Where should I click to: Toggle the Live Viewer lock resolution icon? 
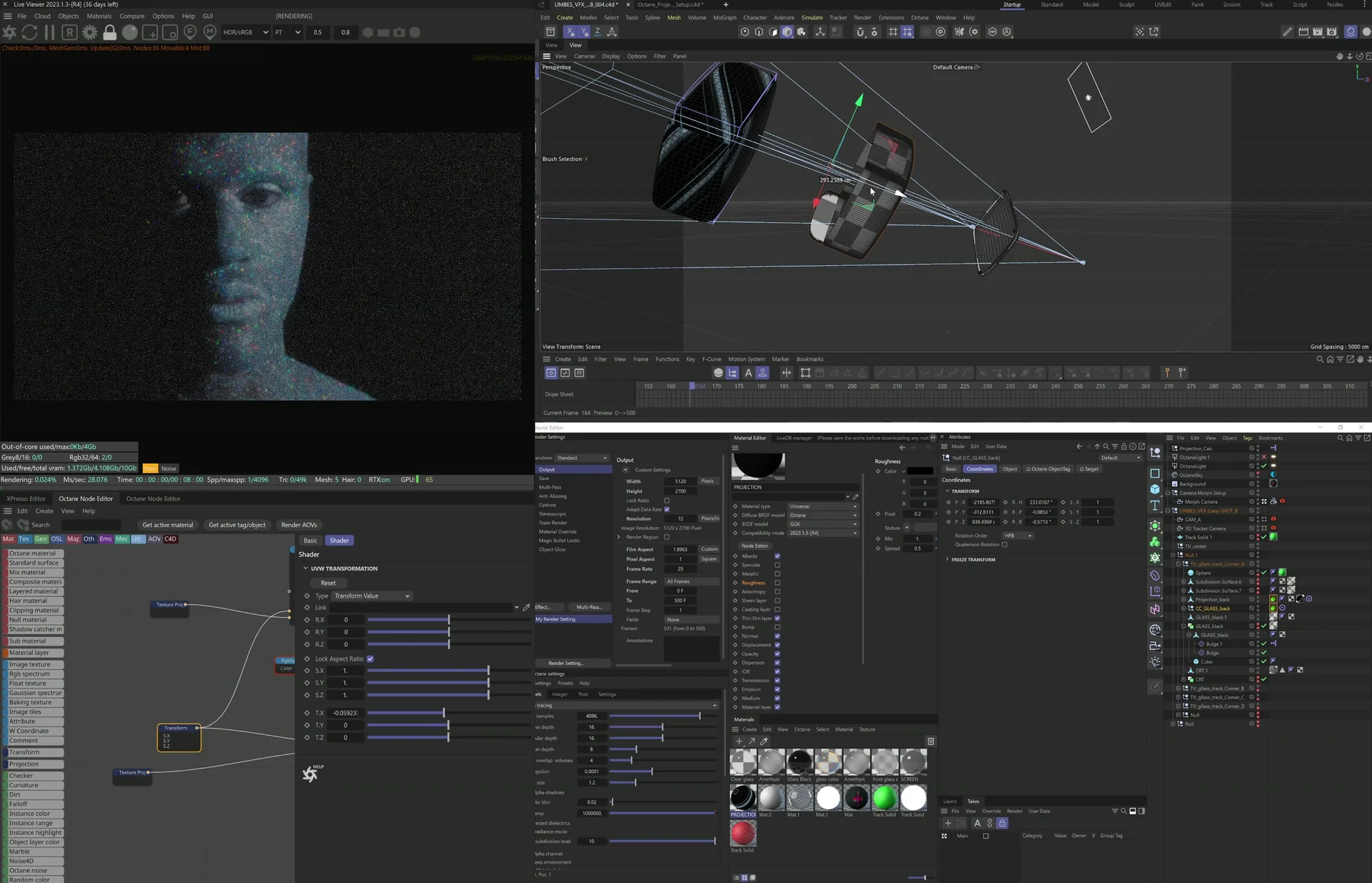109,32
